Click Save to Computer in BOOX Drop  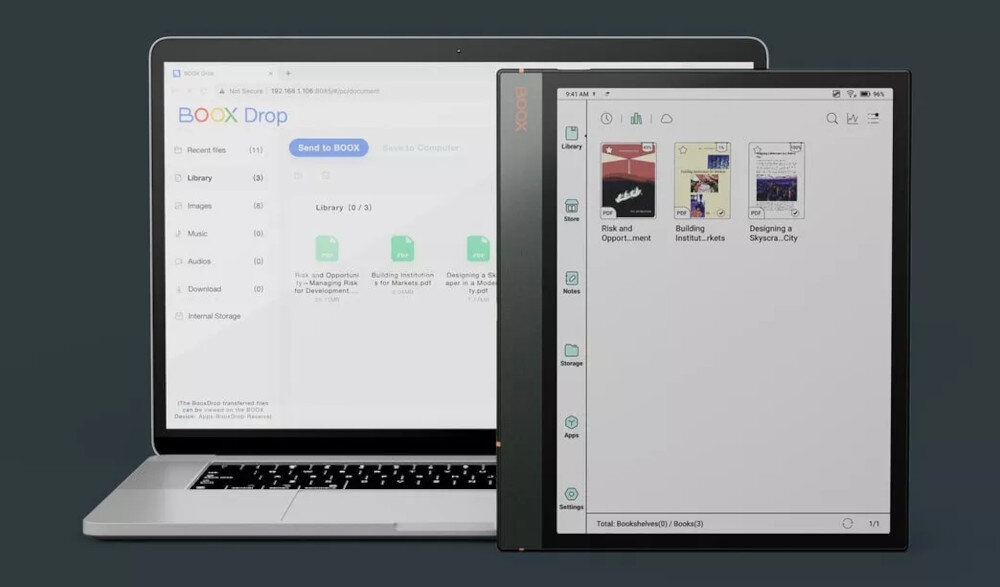tap(421, 148)
